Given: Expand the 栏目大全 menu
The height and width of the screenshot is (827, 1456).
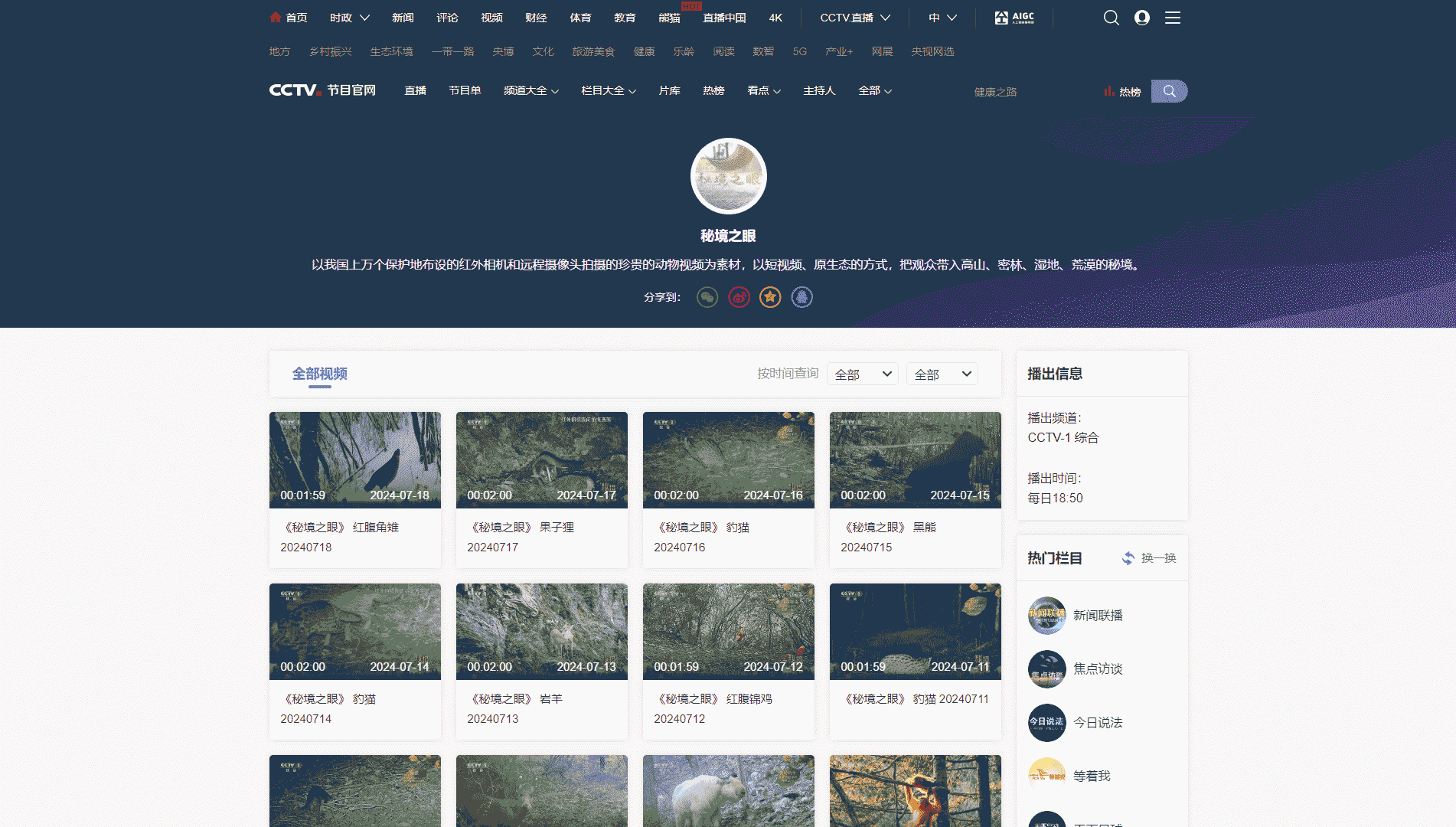Looking at the screenshot, I should (x=609, y=90).
